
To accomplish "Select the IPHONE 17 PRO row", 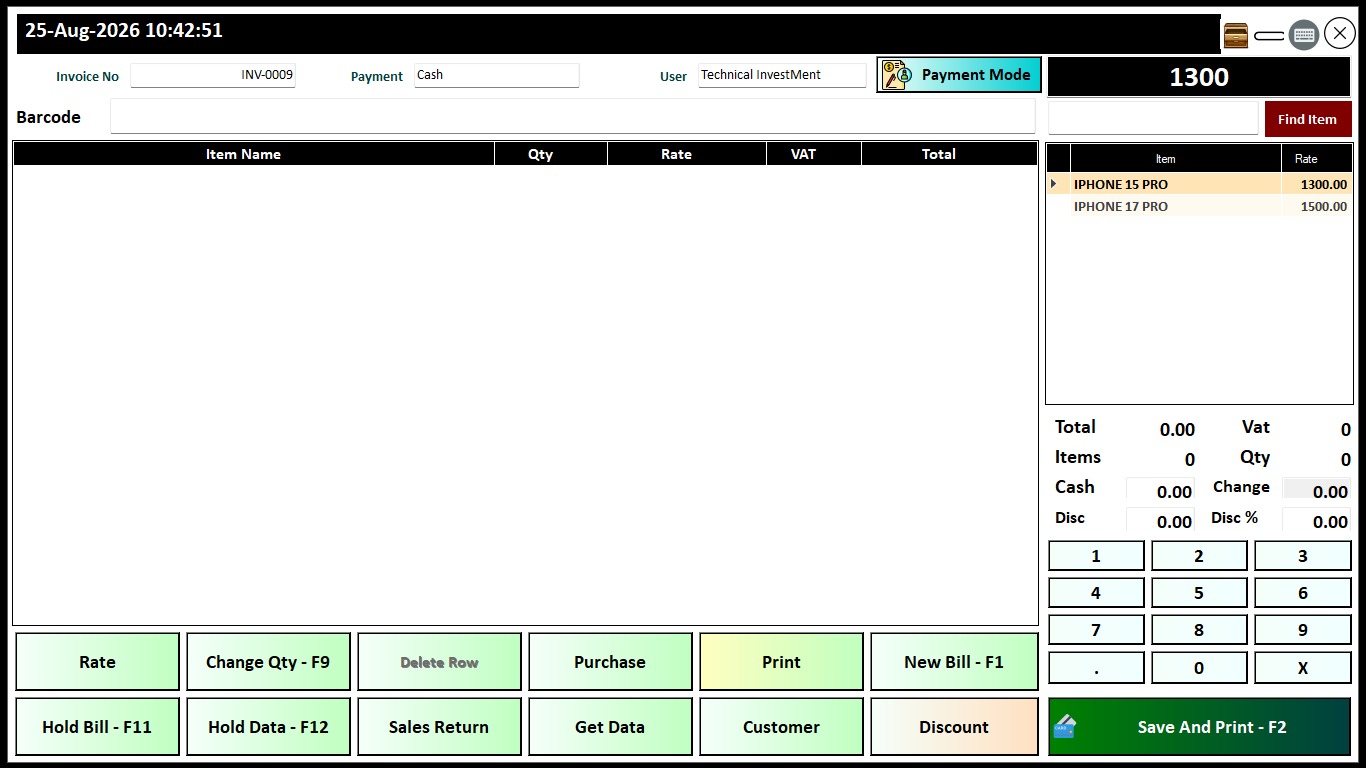I will 1199,206.
